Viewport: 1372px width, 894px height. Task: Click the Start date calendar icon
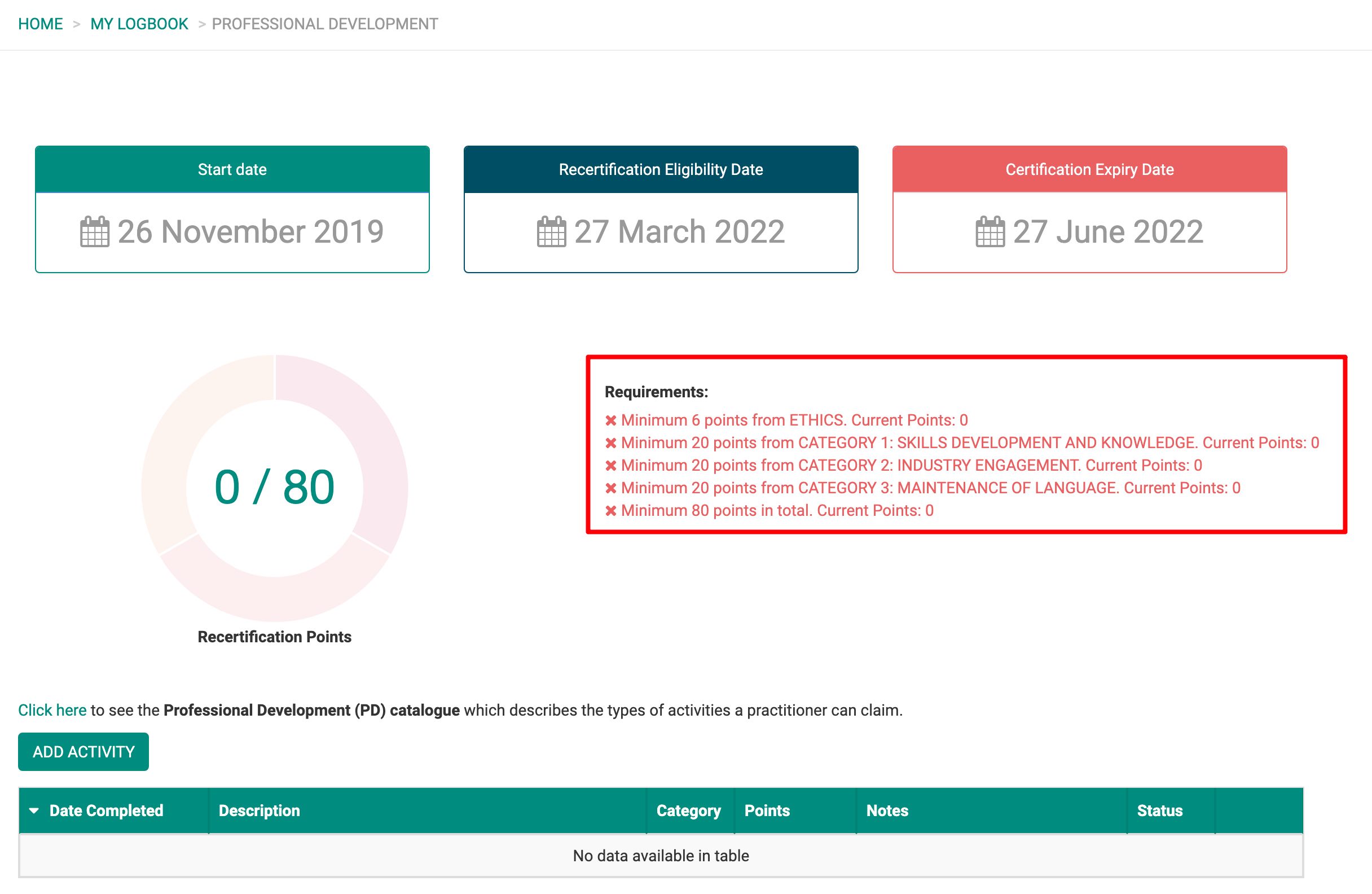click(95, 232)
